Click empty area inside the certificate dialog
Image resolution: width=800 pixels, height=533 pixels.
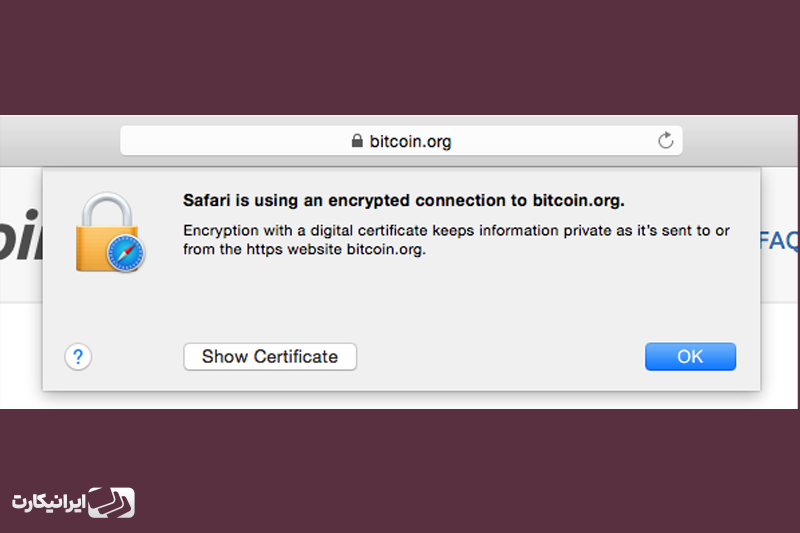459,301
